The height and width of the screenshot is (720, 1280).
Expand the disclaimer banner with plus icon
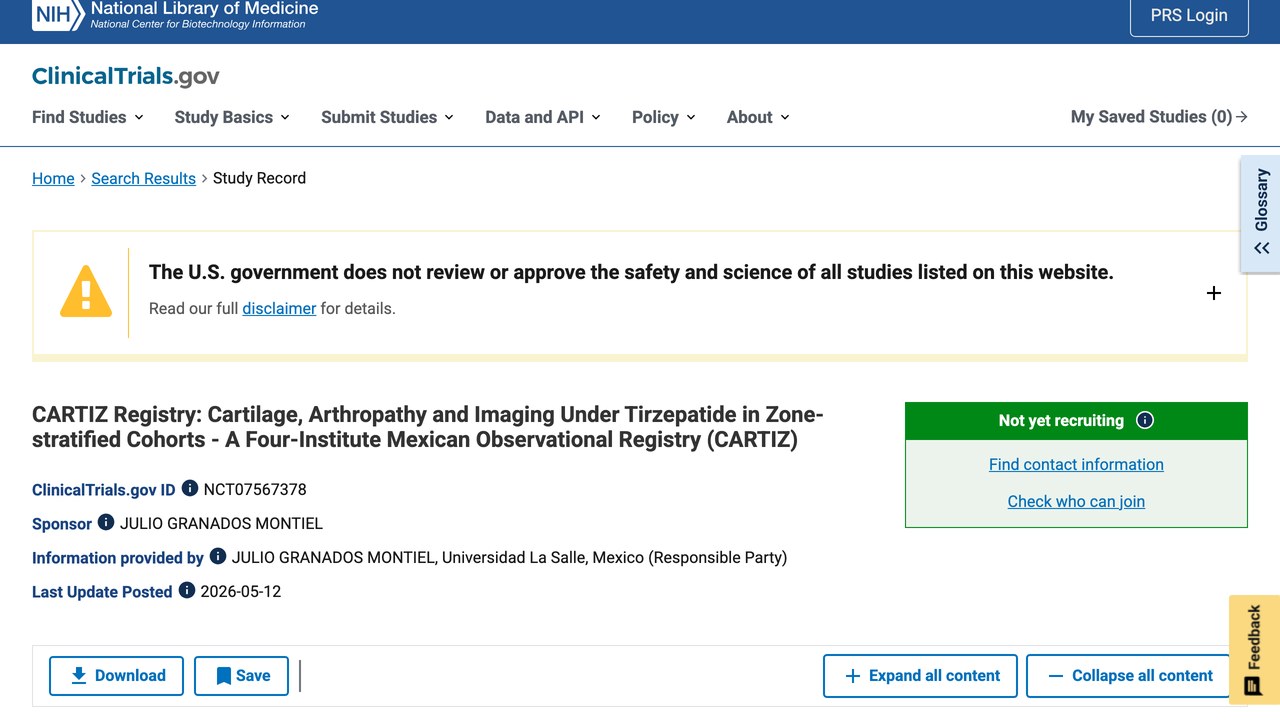coord(1214,293)
